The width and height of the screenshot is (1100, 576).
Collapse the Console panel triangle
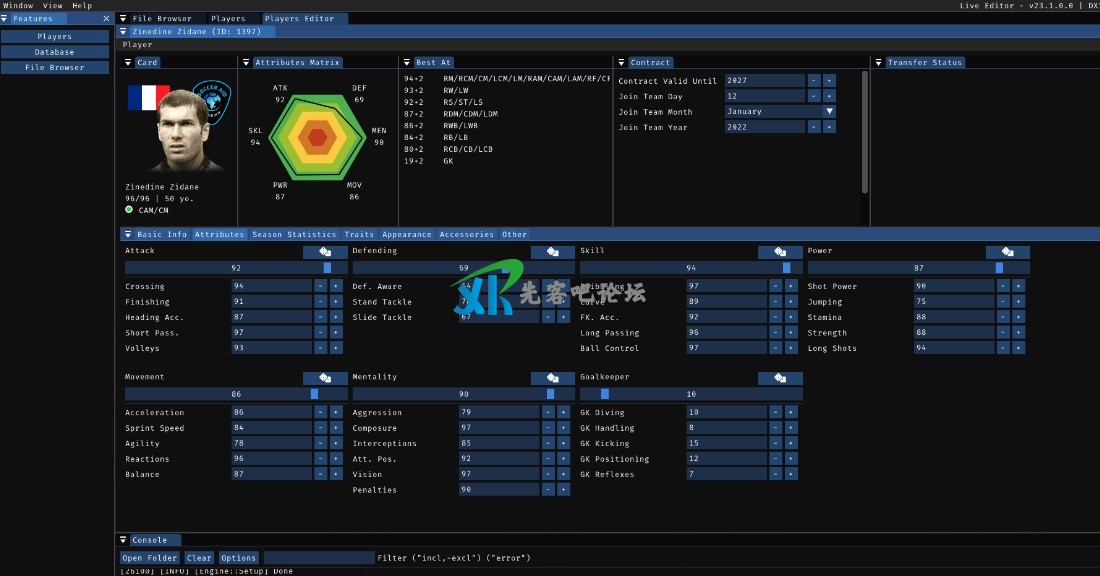pyautogui.click(x=123, y=540)
